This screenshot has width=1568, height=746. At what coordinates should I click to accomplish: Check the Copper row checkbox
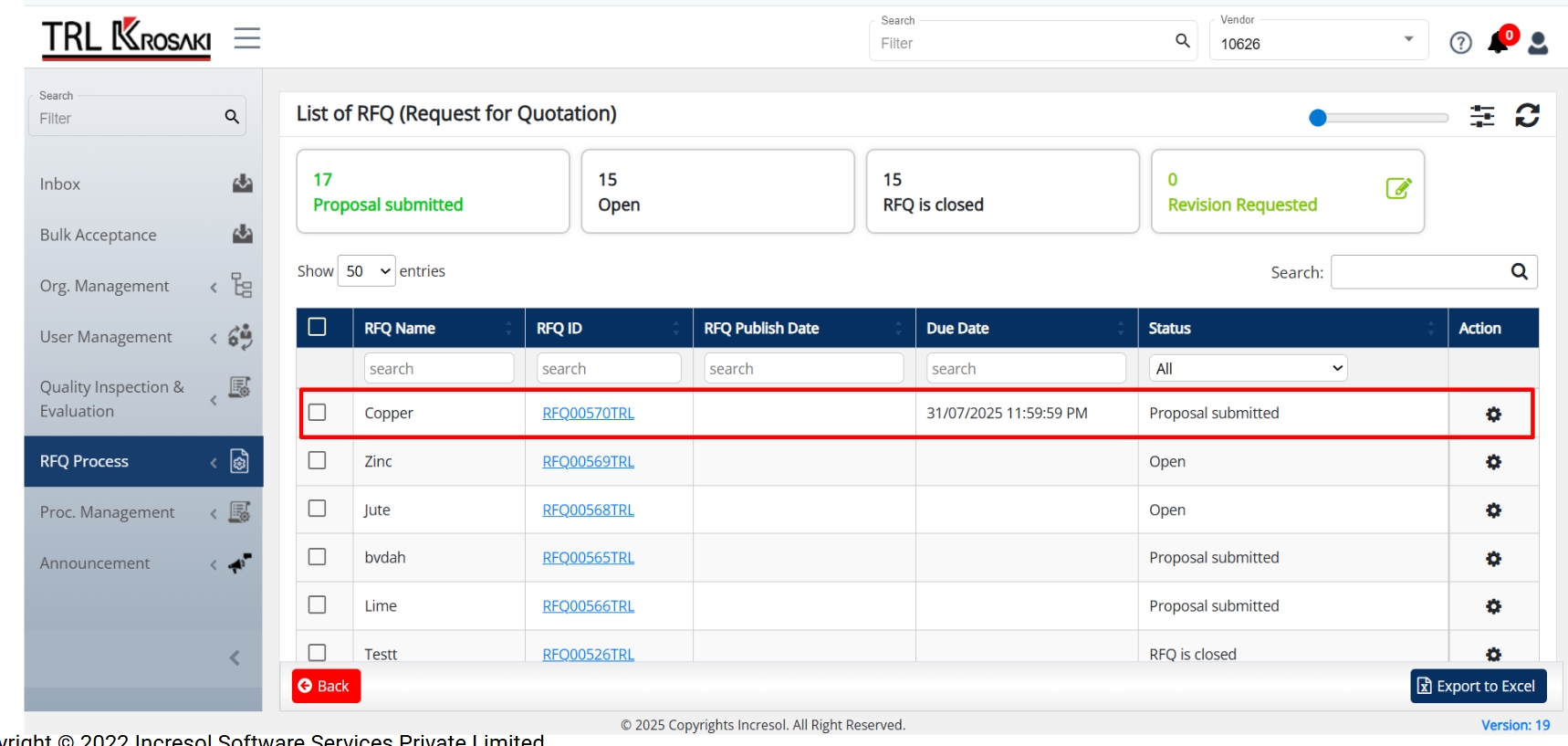(x=317, y=413)
